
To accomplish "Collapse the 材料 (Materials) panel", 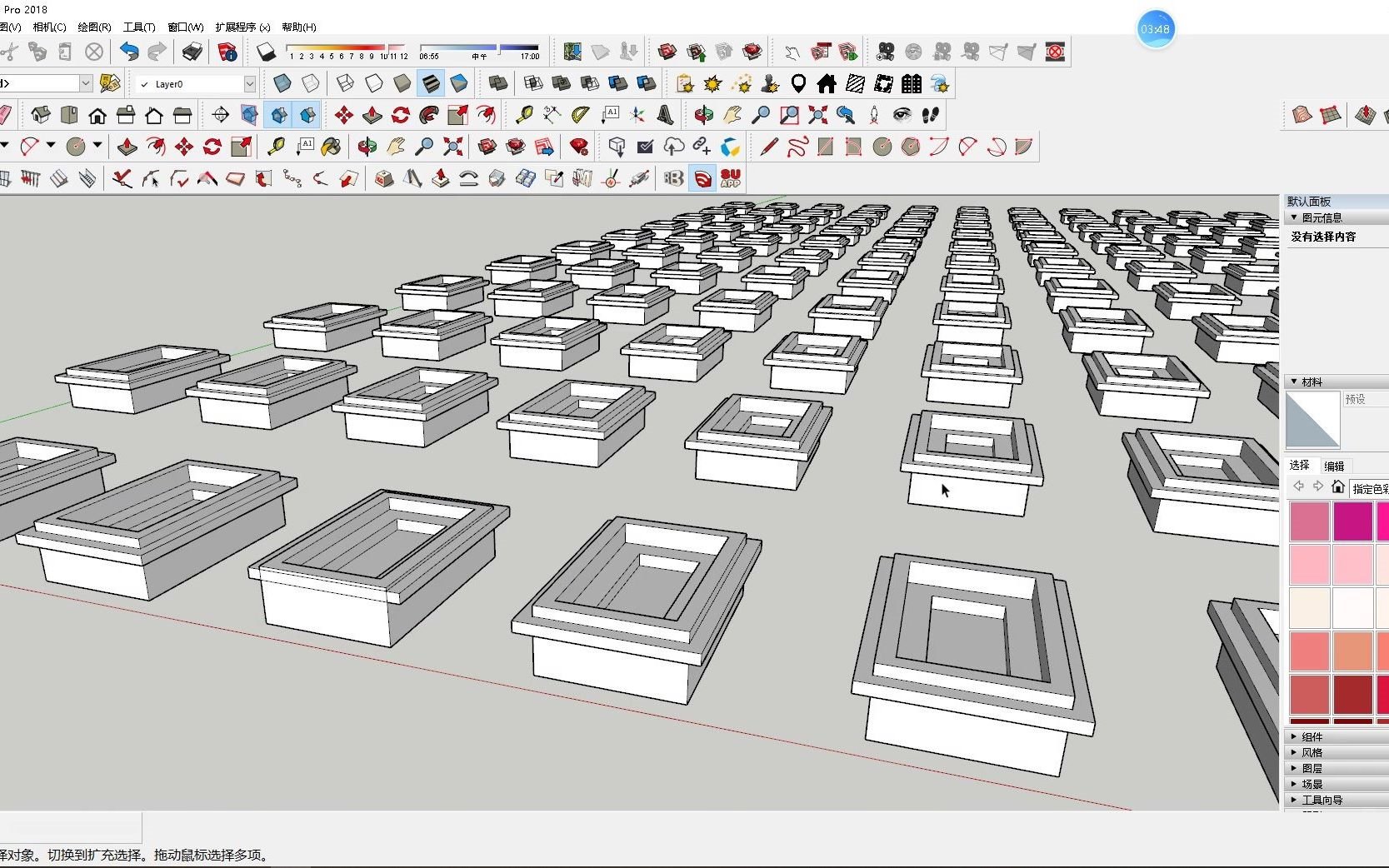I will pyautogui.click(x=1311, y=382).
